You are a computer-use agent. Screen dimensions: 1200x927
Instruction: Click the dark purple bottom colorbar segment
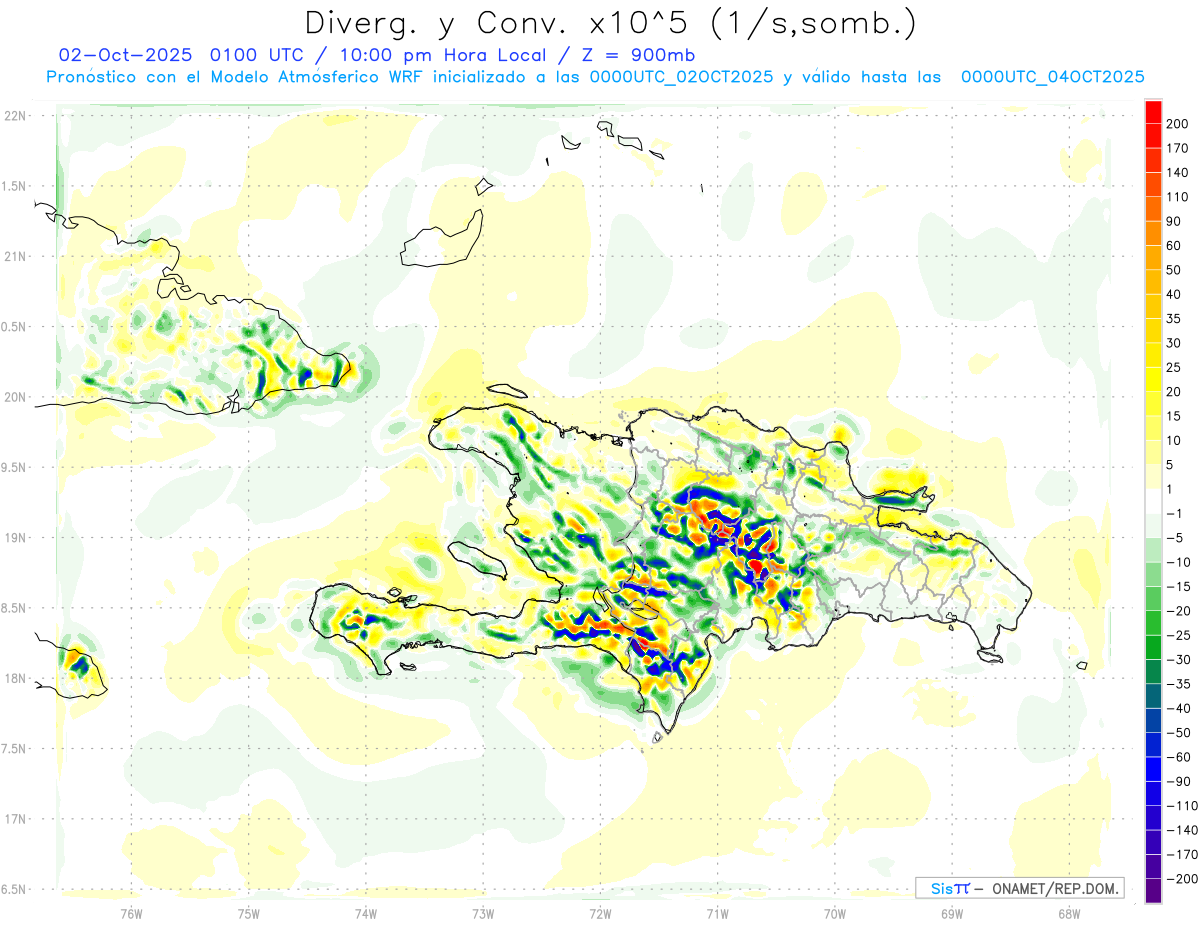pyautogui.click(x=1153, y=890)
